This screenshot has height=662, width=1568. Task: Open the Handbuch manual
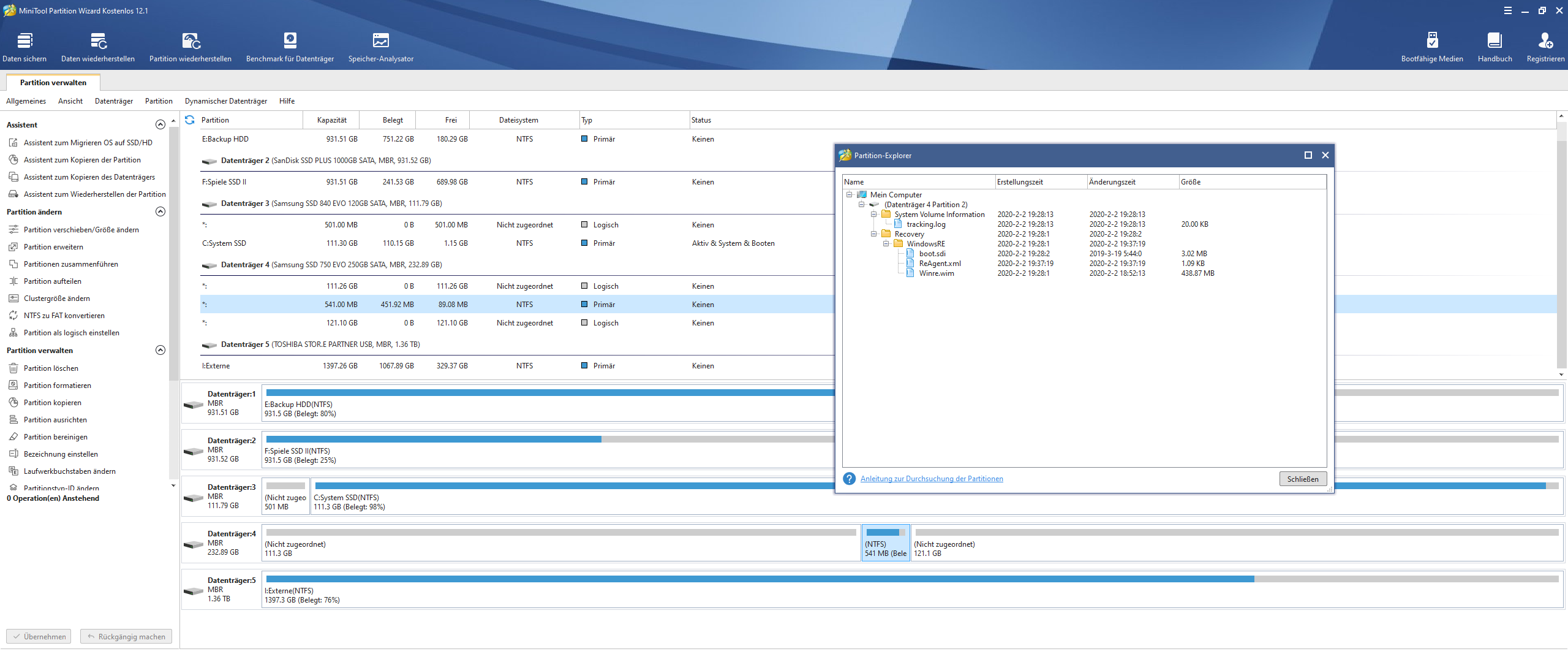tap(1494, 47)
